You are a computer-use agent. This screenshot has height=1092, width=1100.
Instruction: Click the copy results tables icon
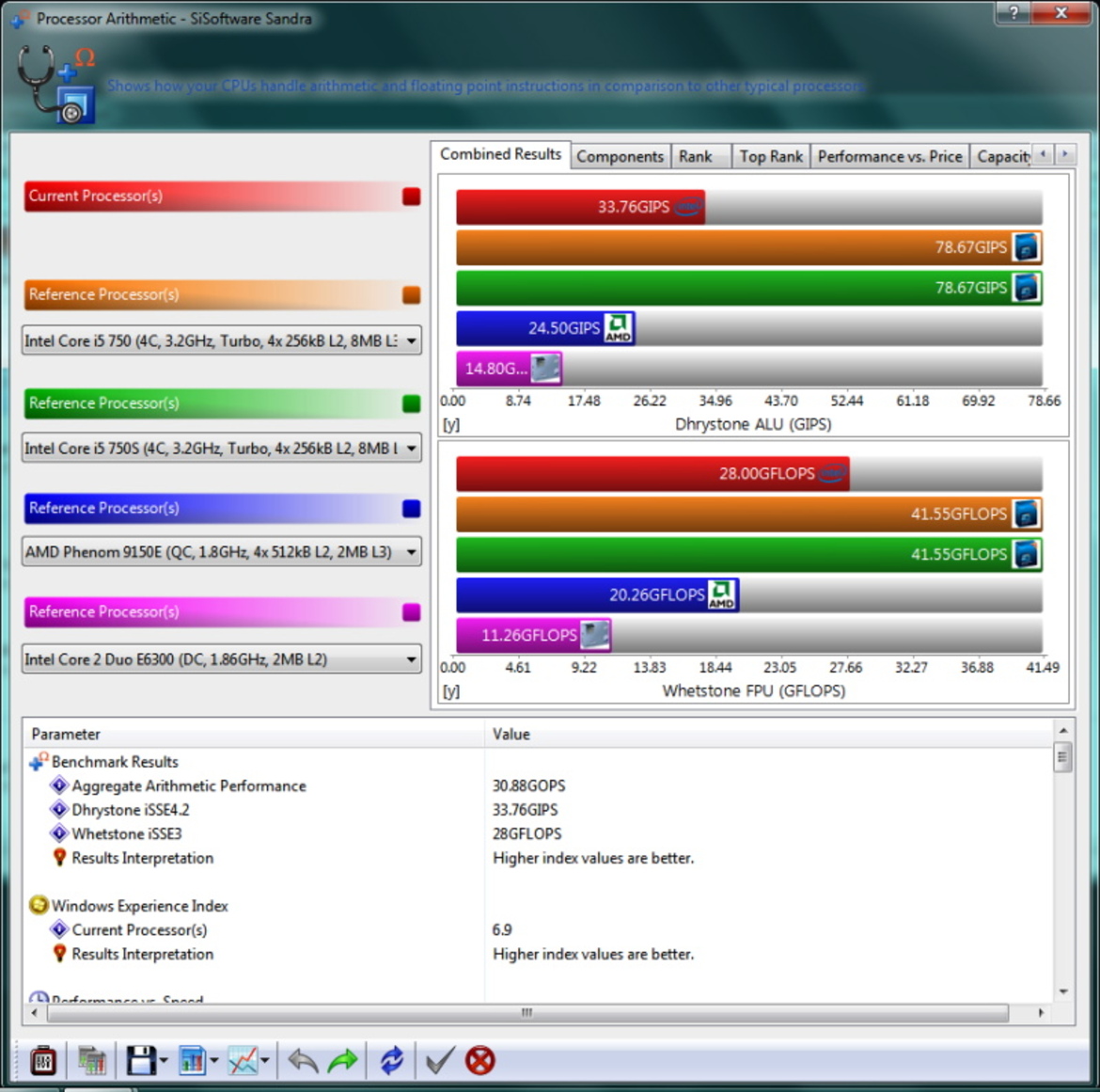[x=91, y=1060]
